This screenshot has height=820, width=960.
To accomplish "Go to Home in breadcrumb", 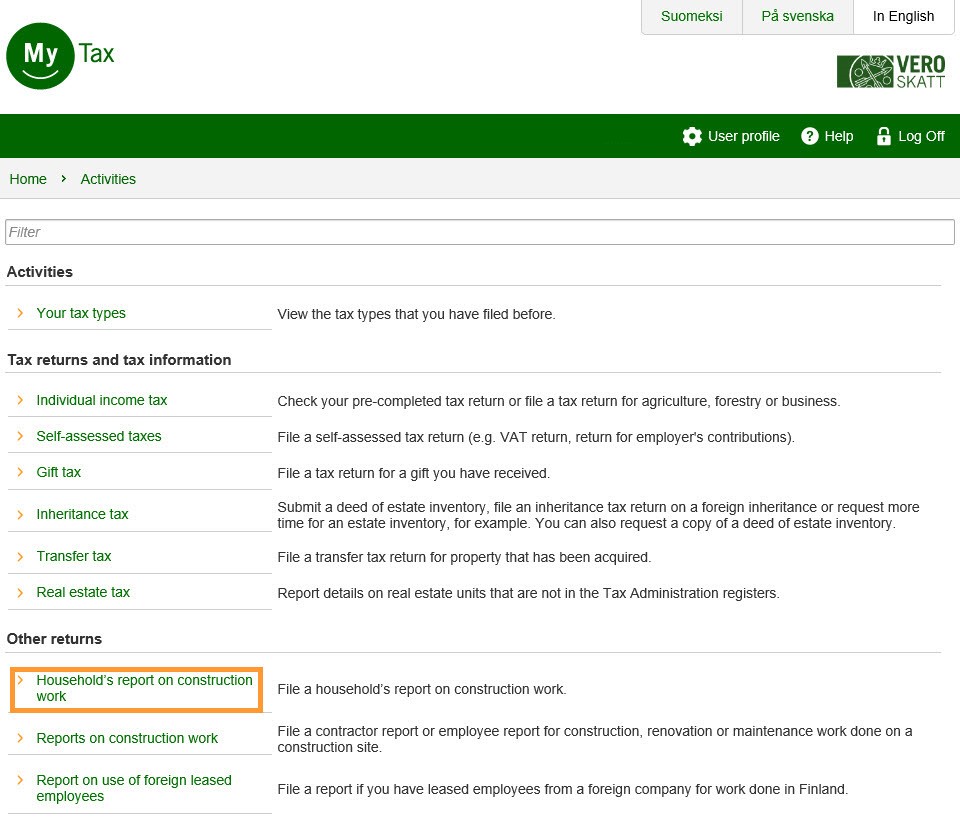I will (x=28, y=179).
